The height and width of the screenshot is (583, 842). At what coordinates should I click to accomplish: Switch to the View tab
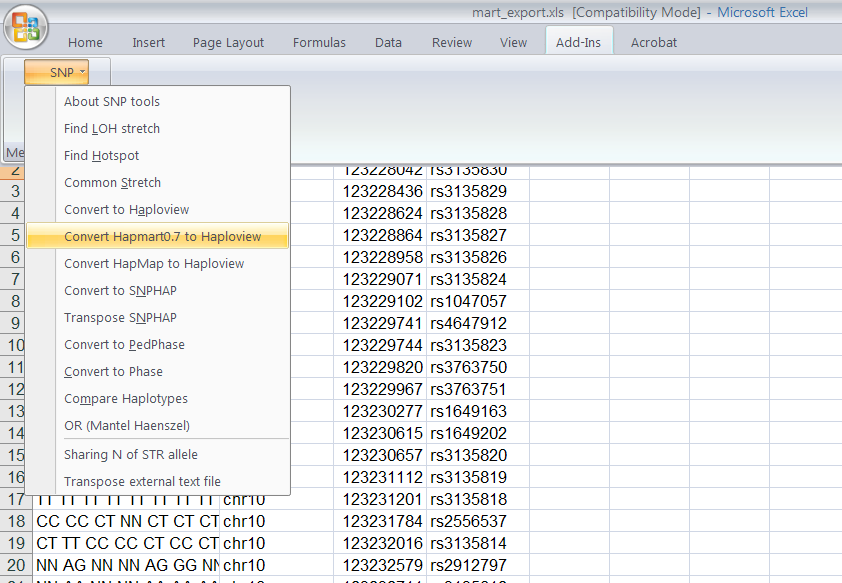click(513, 42)
